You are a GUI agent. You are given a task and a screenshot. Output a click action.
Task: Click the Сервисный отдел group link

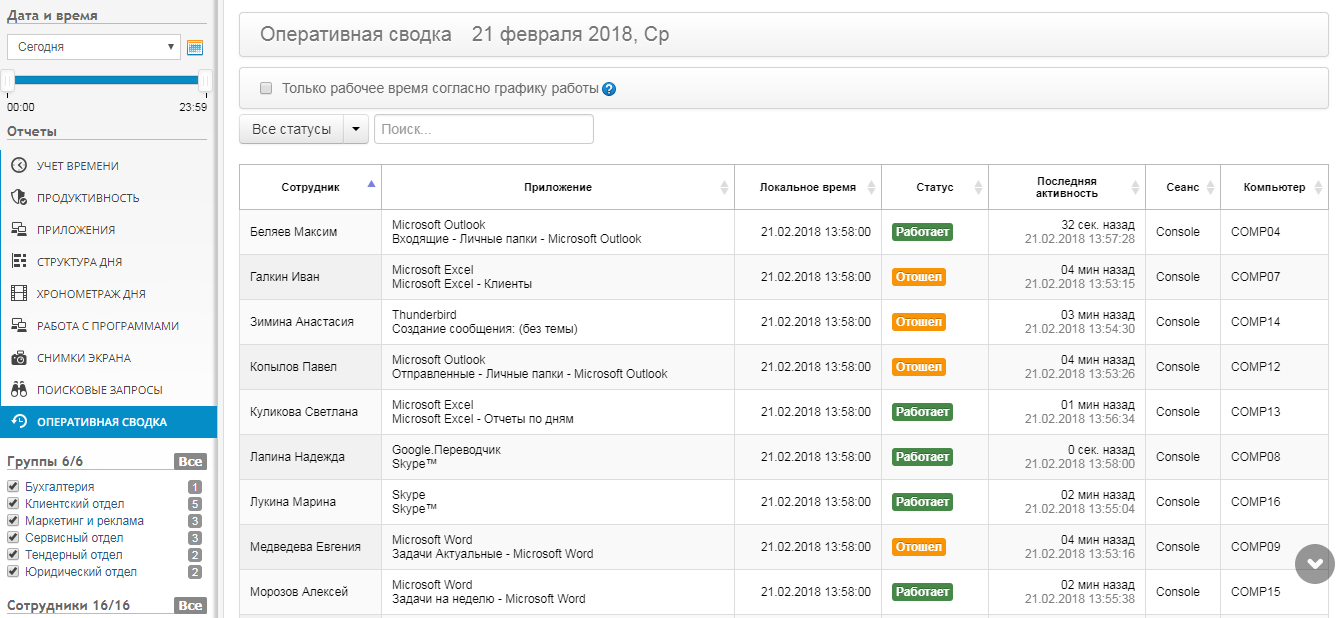tap(74, 538)
